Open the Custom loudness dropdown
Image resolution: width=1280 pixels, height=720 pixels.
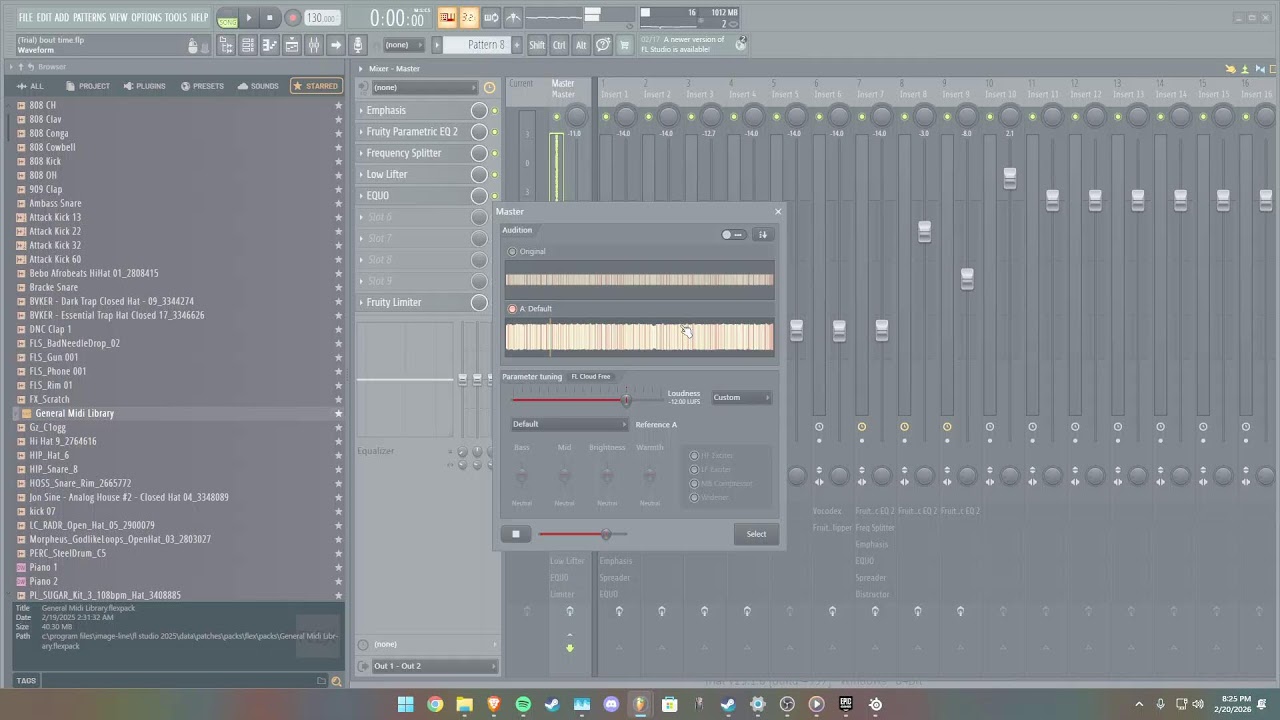[x=741, y=398]
